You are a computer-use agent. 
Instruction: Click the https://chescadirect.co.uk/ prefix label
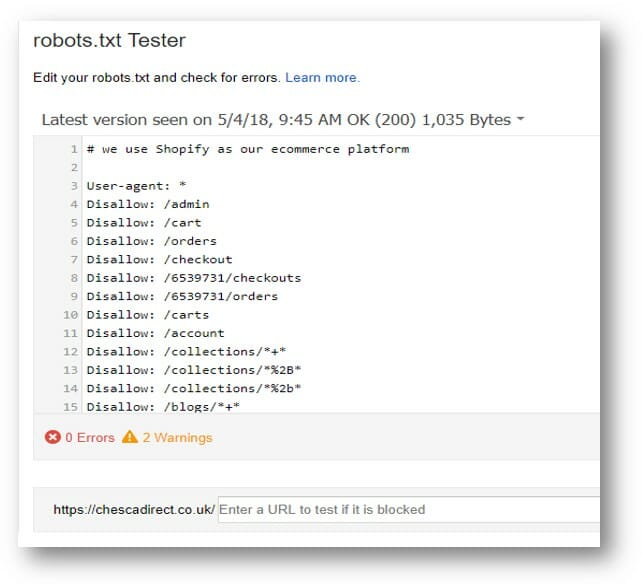[x=134, y=510]
